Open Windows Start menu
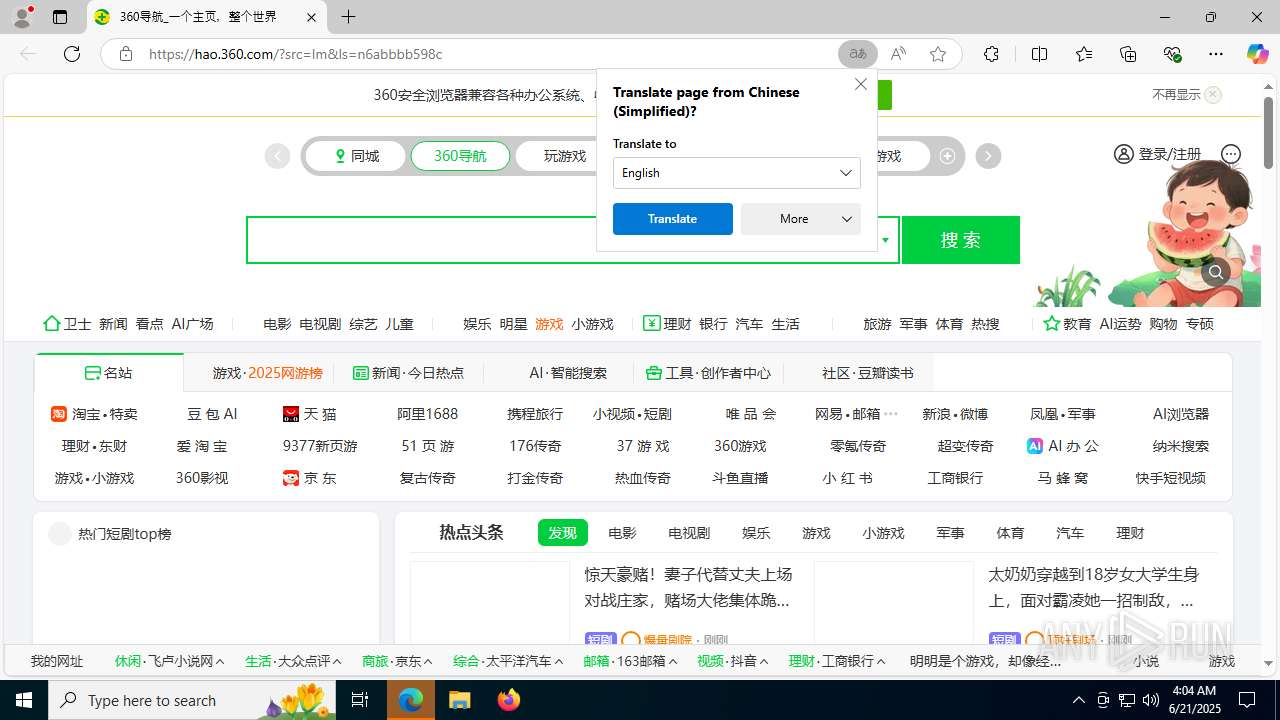 pyautogui.click(x=24, y=700)
